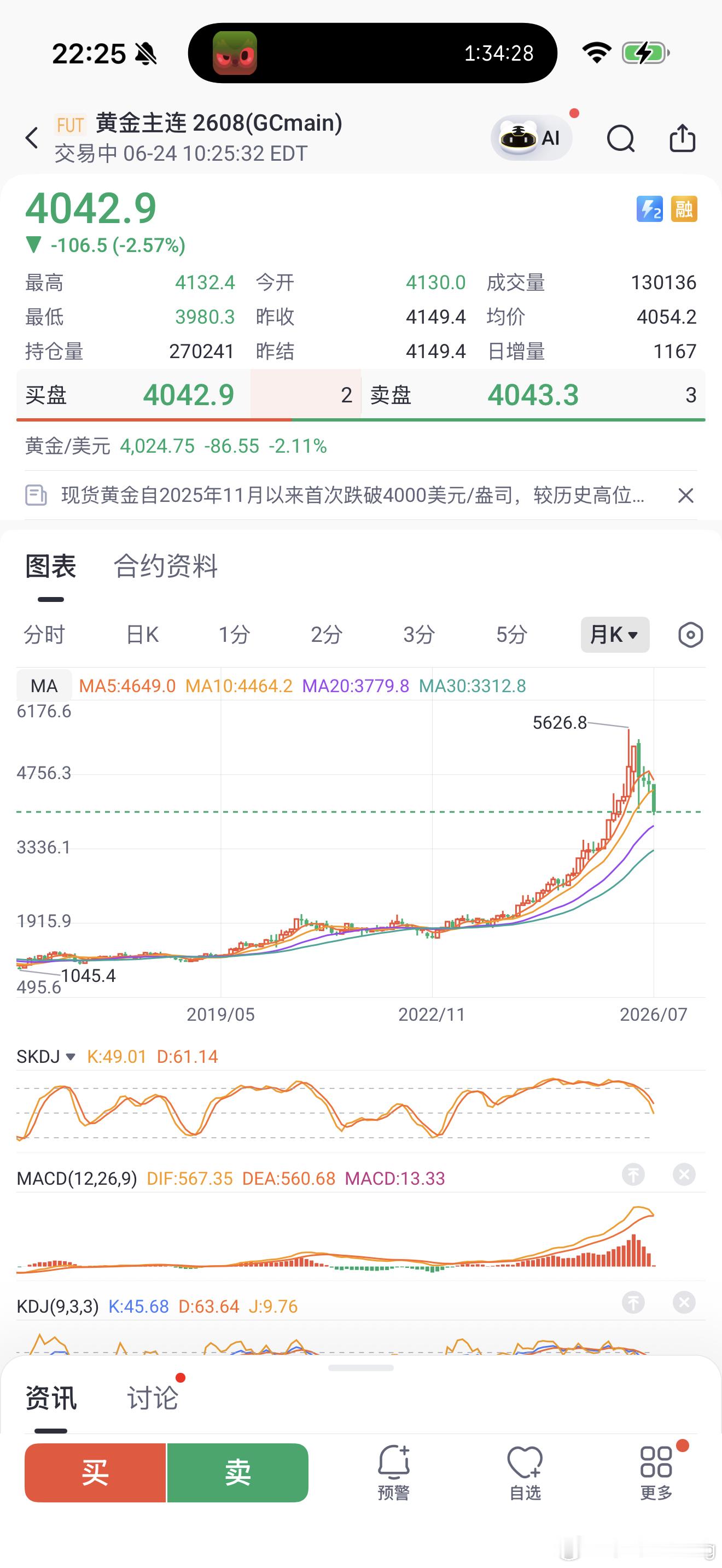Open the 更多 more grid
722x1568 pixels.
tap(656, 1472)
